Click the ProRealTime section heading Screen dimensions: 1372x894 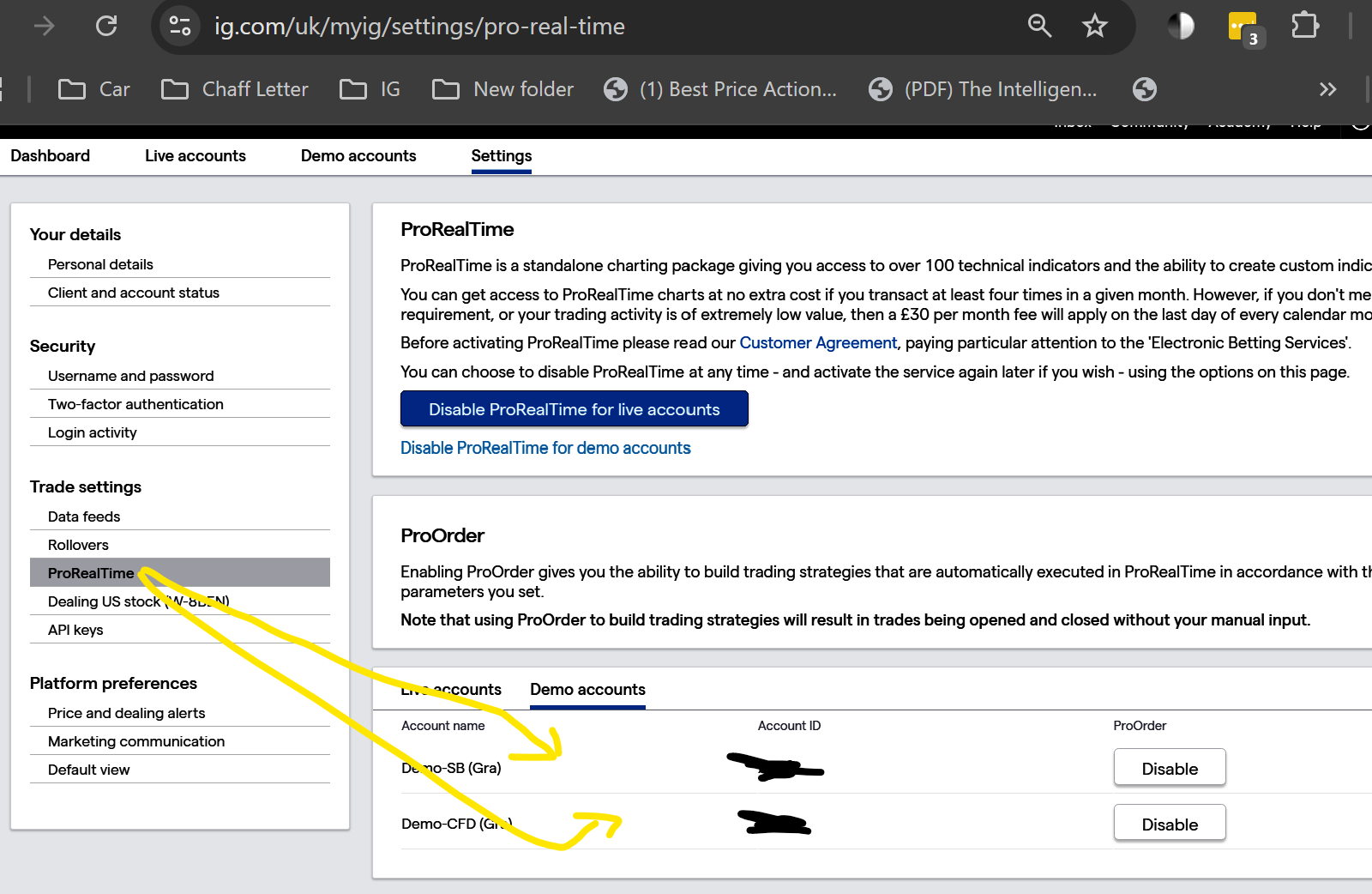coord(457,229)
